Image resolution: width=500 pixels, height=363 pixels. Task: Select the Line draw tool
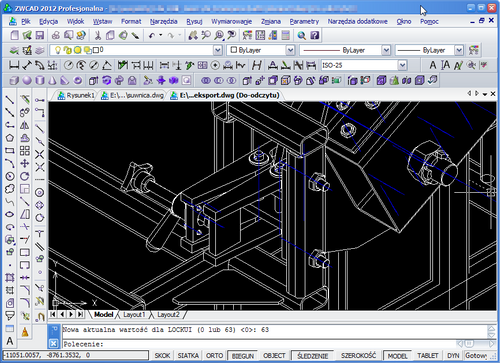click(10, 99)
